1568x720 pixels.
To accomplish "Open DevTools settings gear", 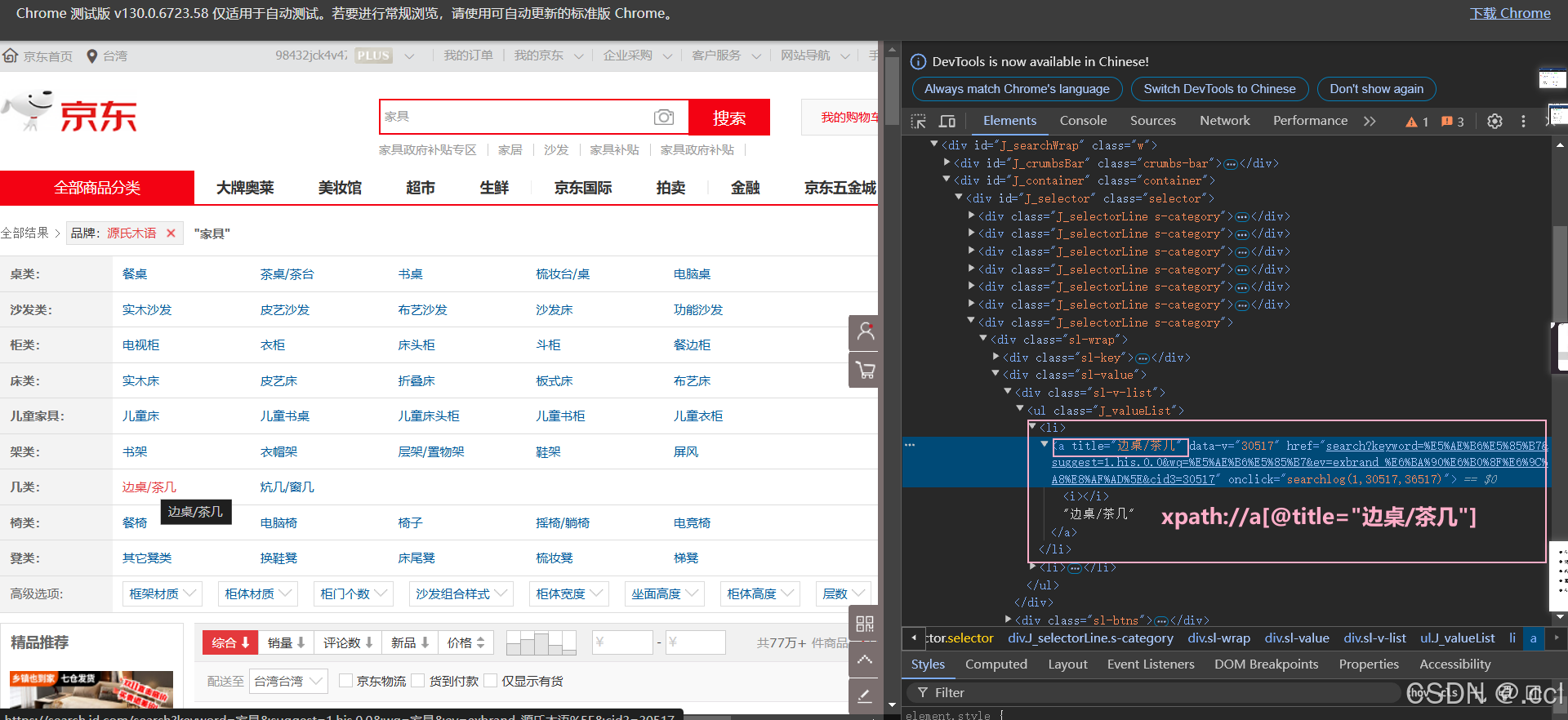I will 1494,121.
